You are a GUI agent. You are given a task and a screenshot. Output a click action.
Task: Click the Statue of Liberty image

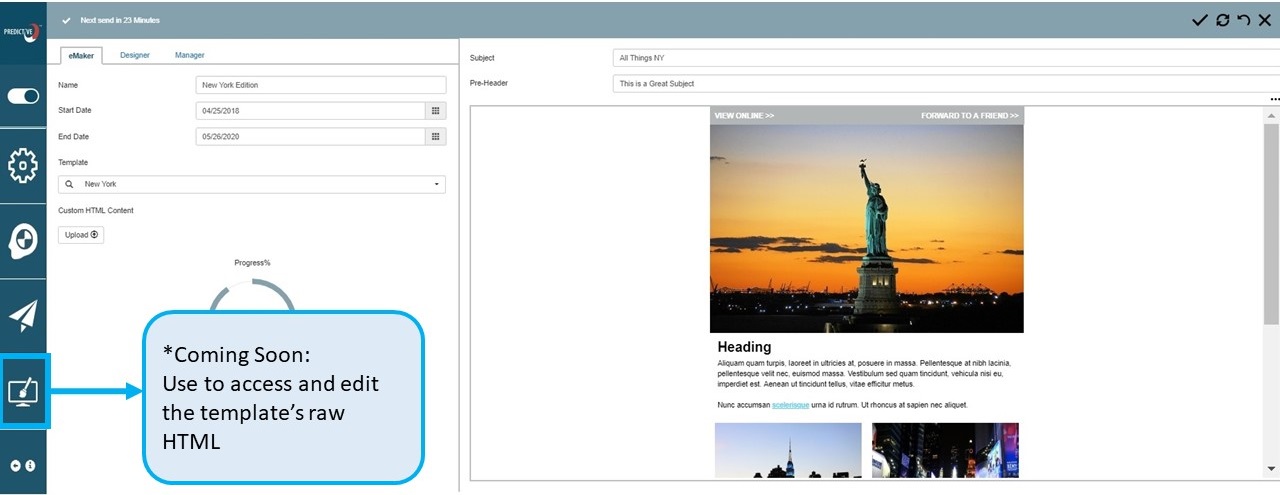[x=866, y=228]
